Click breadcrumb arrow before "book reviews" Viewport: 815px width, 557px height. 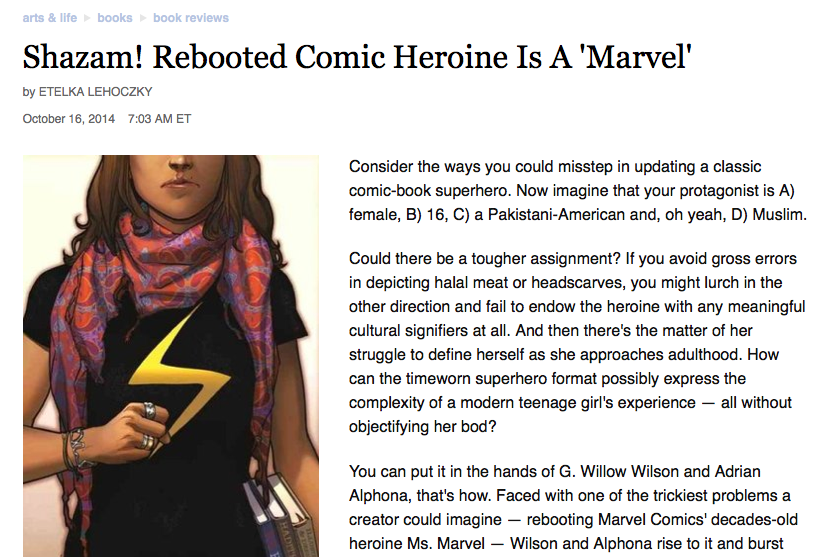coord(143,18)
